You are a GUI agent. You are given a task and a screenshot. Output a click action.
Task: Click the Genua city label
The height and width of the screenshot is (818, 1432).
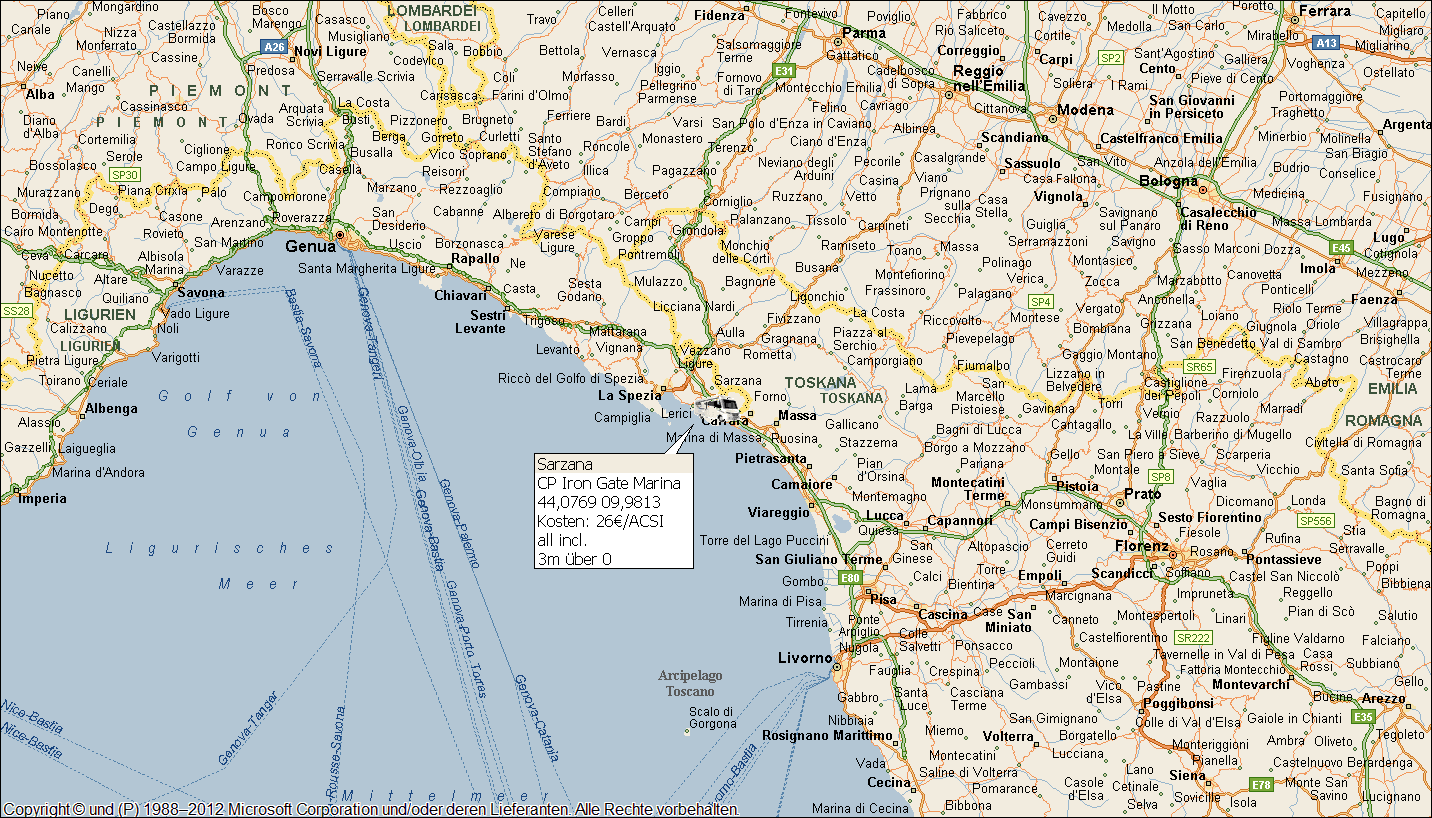point(310,246)
